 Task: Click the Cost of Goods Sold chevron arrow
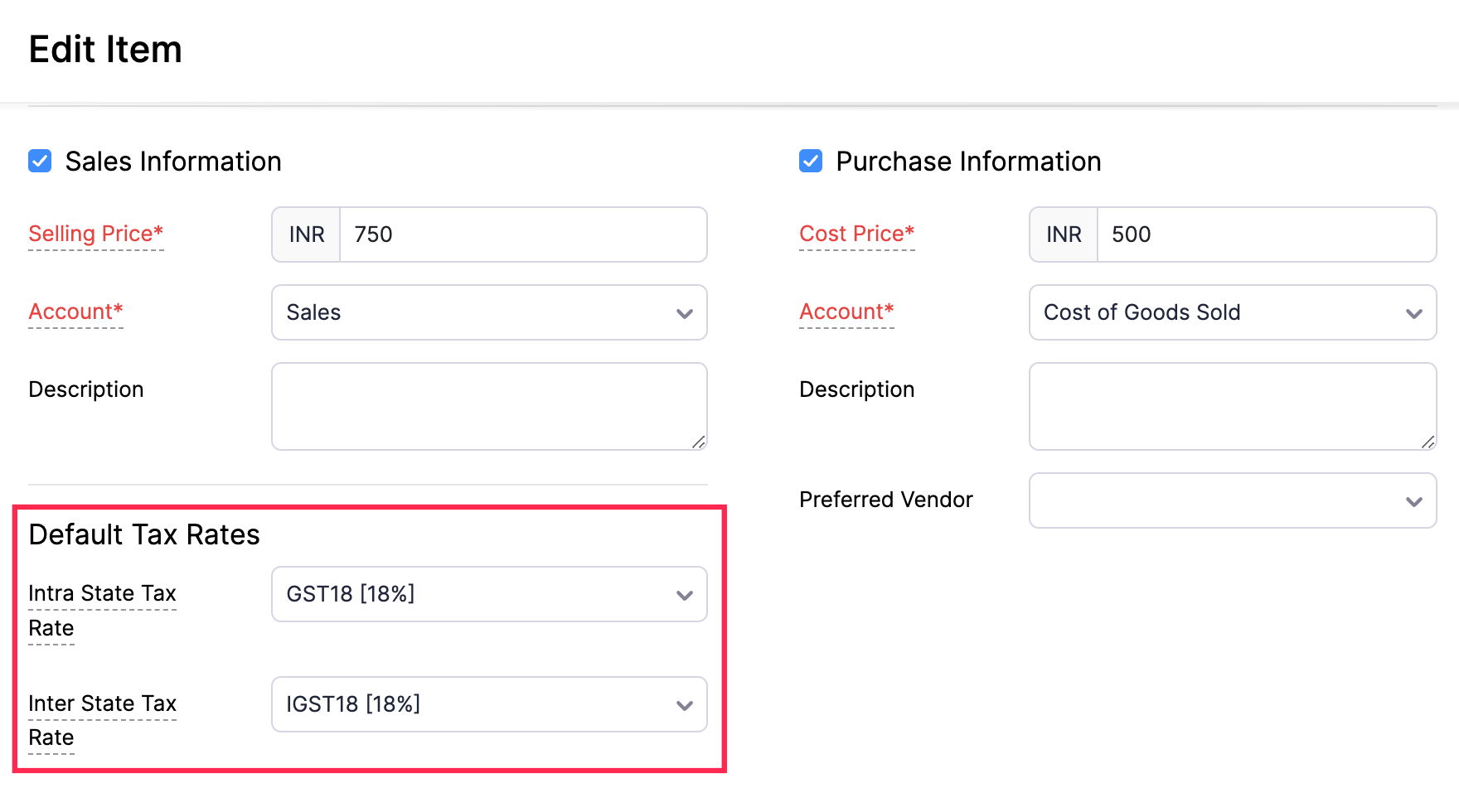[x=1414, y=312]
